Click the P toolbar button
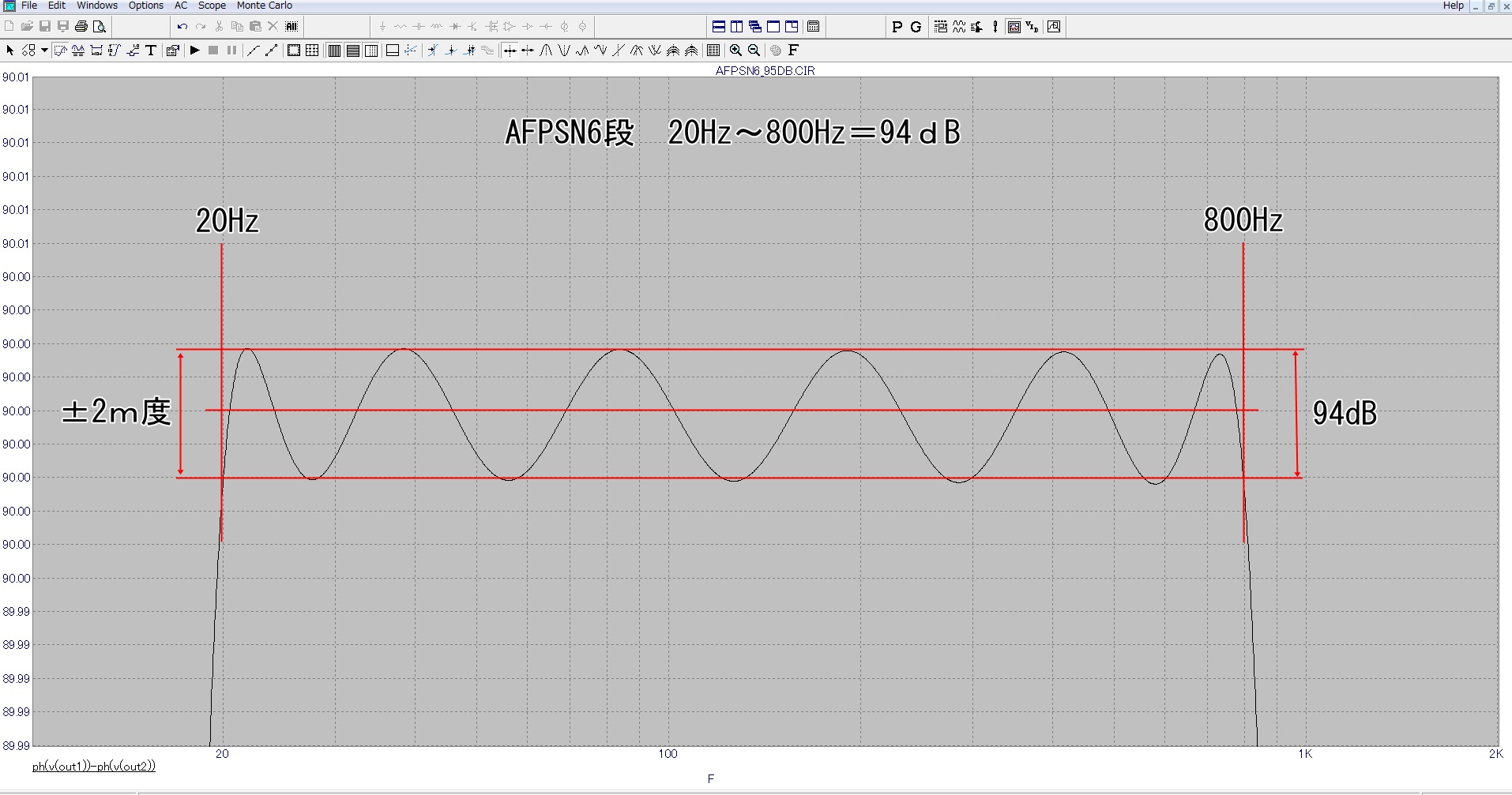The image size is (1512, 795). click(897, 27)
